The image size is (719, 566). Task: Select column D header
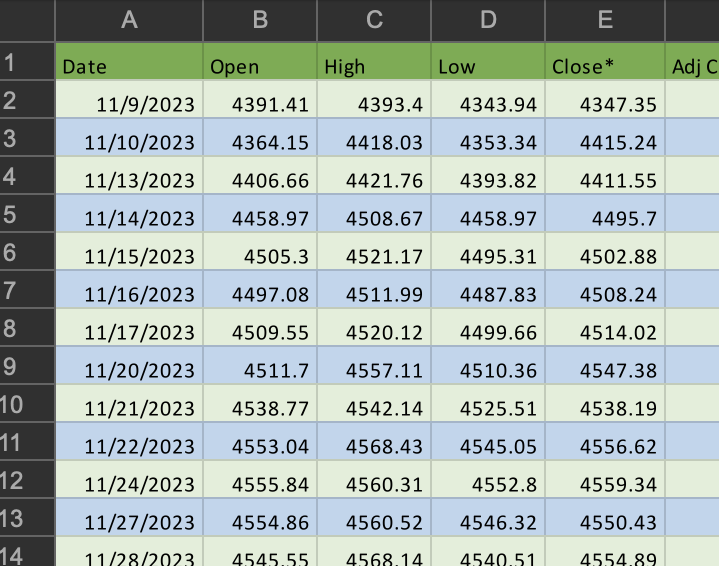coord(488,20)
